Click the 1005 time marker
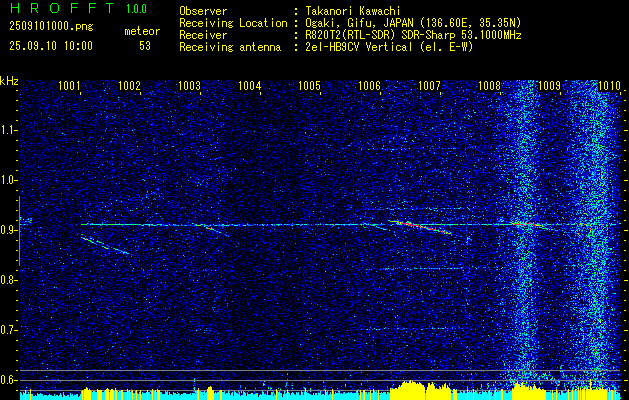Viewport: 629px width, 400px height. [x=310, y=85]
